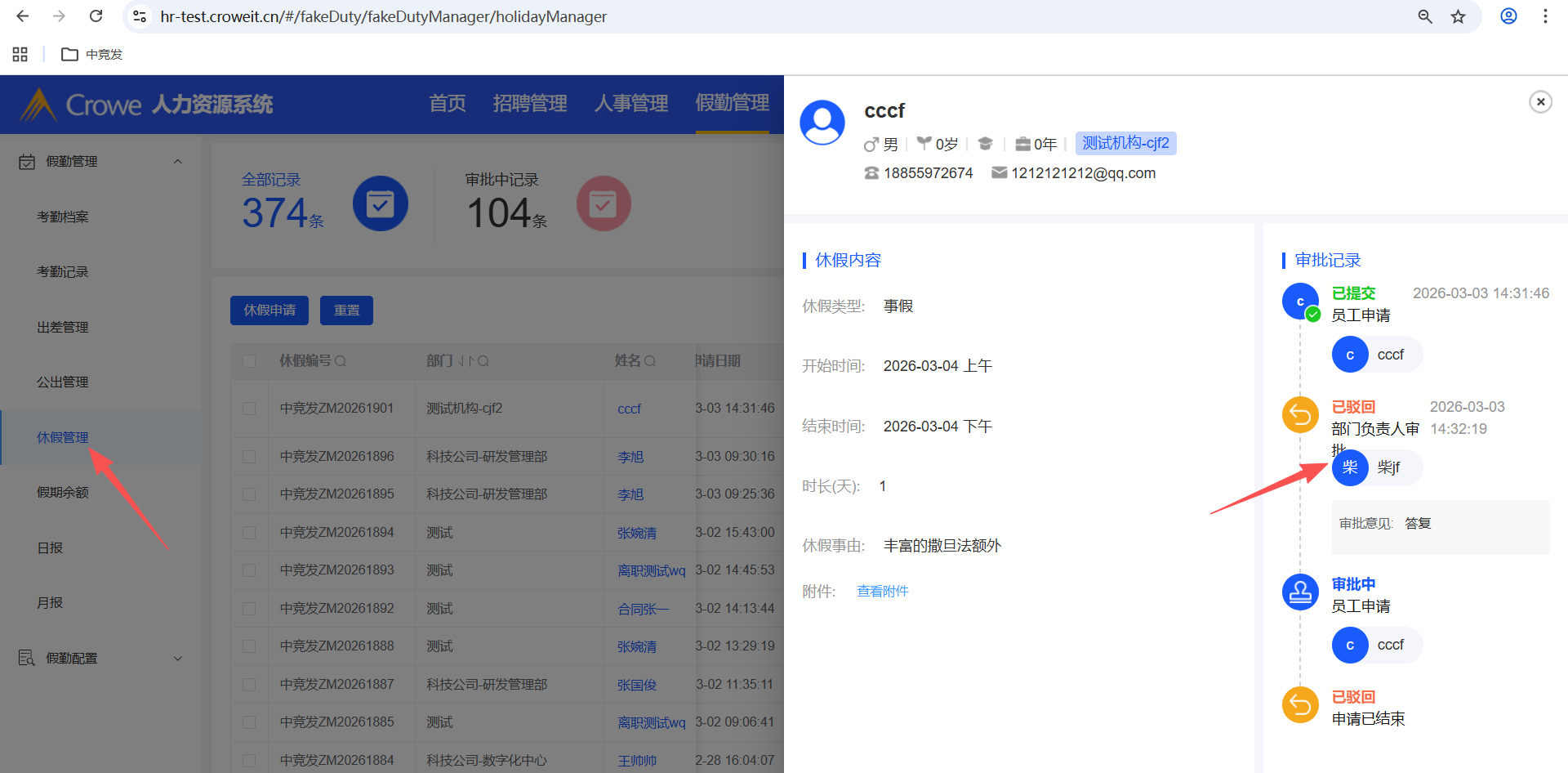The height and width of the screenshot is (773, 1568).
Task: Open the 查看附件 link
Action: click(882, 592)
